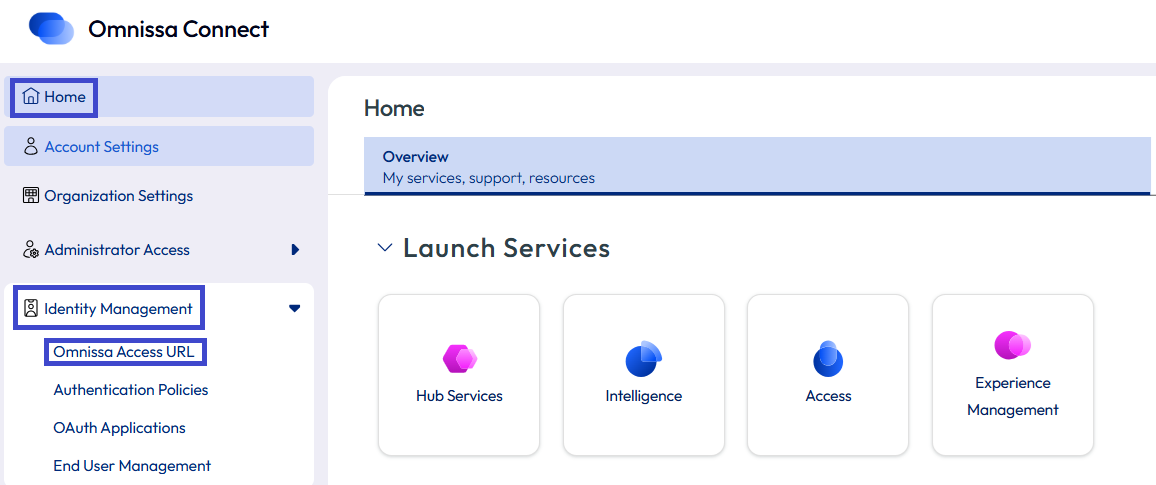Click the Omnissa Connect logo icon
The height and width of the screenshot is (485, 1156).
tap(52, 29)
